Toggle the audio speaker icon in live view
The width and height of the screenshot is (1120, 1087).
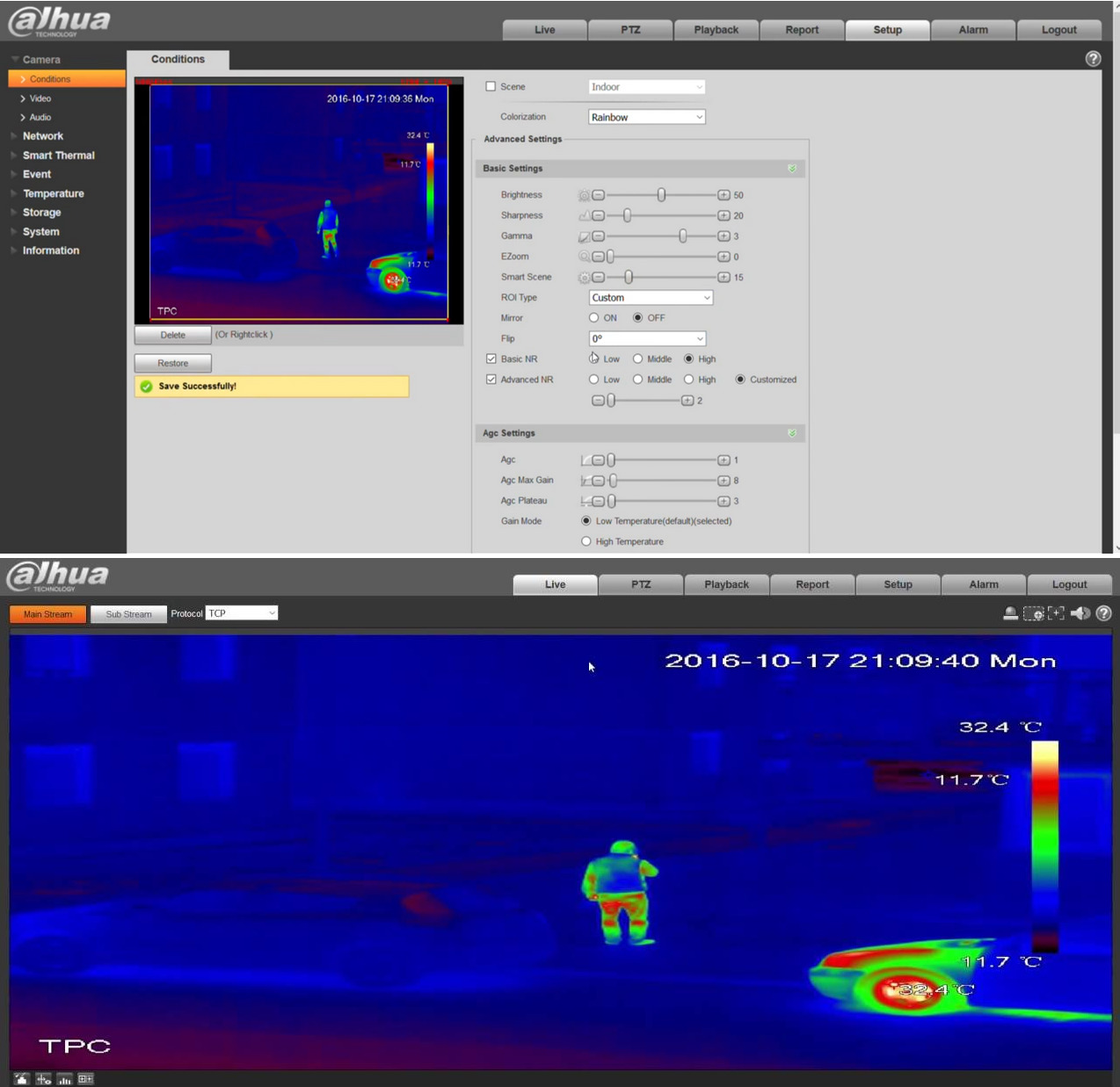click(x=1080, y=613)
